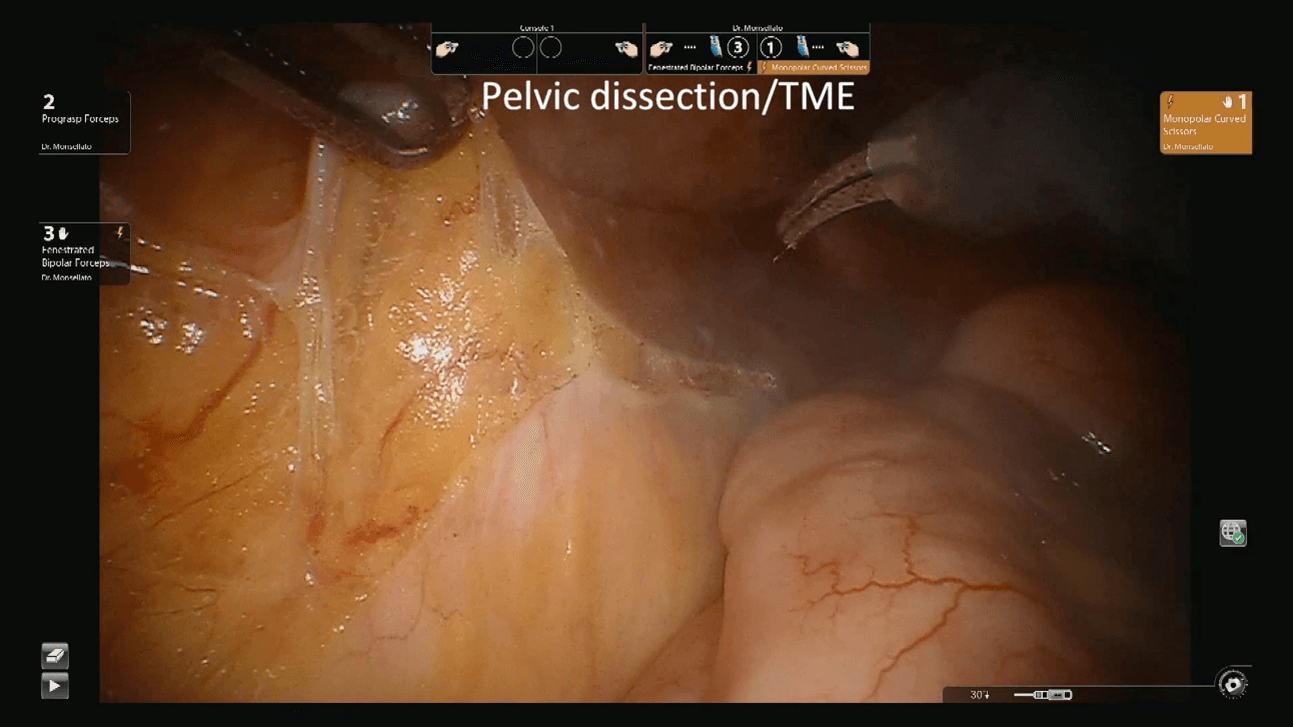Click the 30° endoscope angle indicator

pyautogui.click(x=980, y=694)
